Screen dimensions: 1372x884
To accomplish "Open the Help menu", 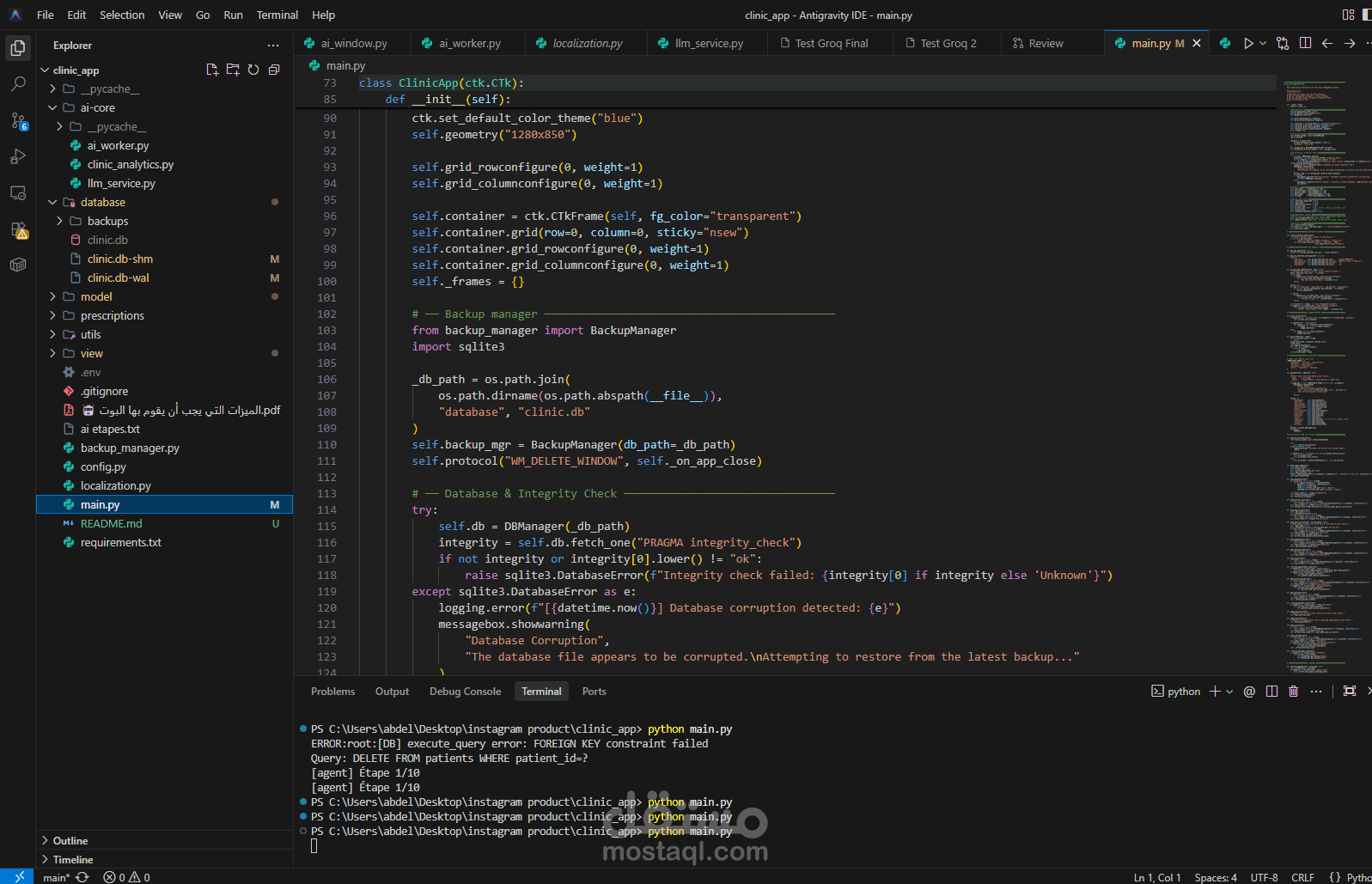I will click(324, 15).
